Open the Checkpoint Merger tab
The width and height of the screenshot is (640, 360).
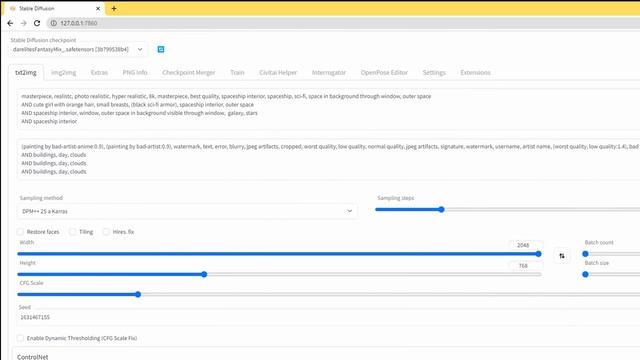pyautogui.click(x=189, y=73)
